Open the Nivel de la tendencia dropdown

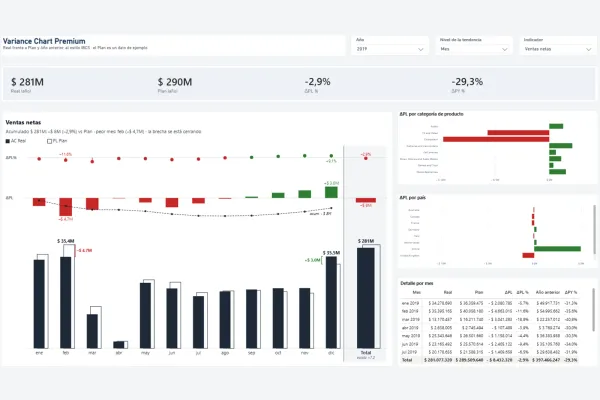(x=474, y=49)
